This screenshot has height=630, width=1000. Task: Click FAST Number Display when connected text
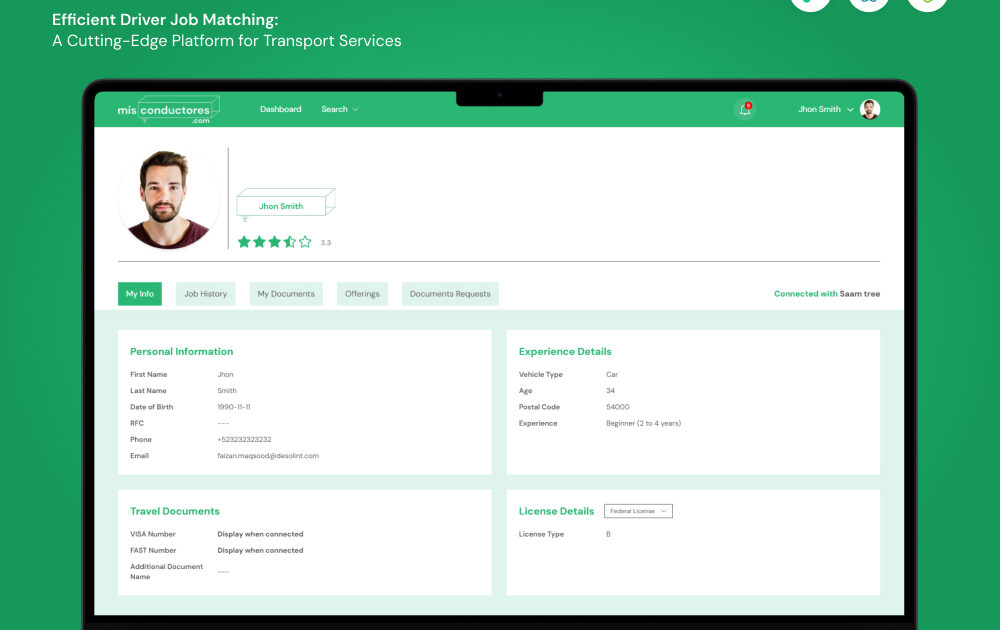(x=260, y=550)
